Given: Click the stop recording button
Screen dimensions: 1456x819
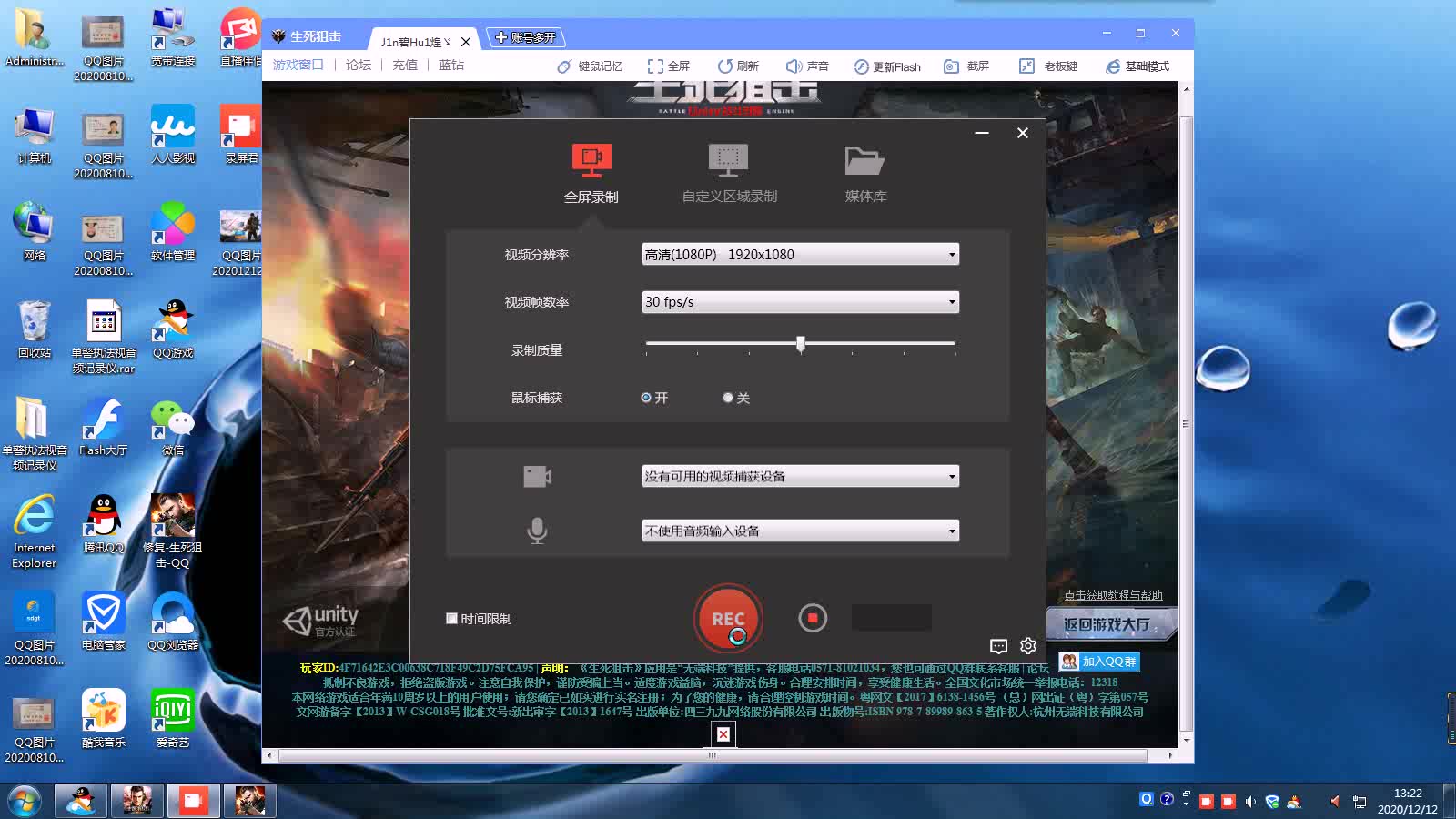Looking at the screenshot, I should pos(813,618).
